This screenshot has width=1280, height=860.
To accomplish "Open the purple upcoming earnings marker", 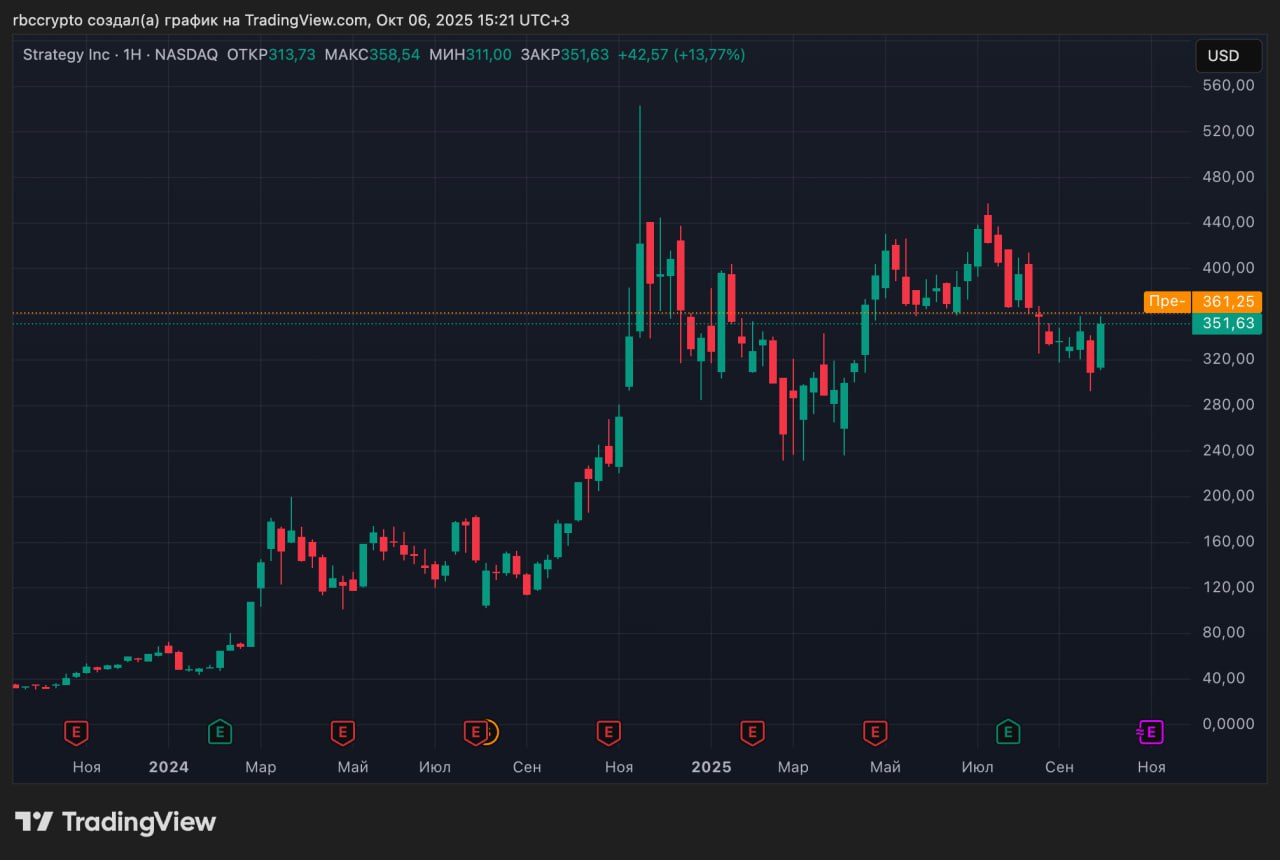I will click(x=1151, y=733).
